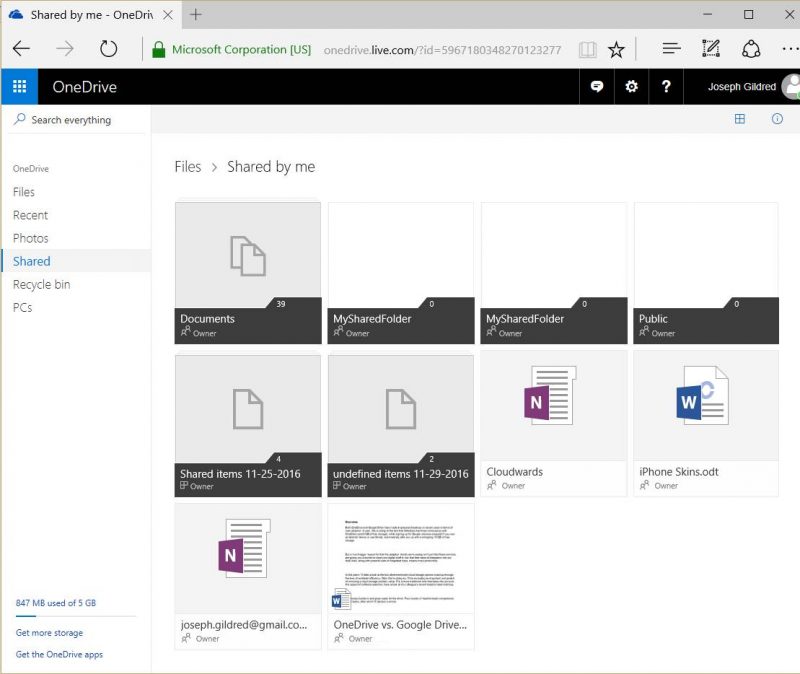This screenshot has height=674, width=800.
Task: Open OneDrive settings via the gear icon
Action: (x=631, y=87)
